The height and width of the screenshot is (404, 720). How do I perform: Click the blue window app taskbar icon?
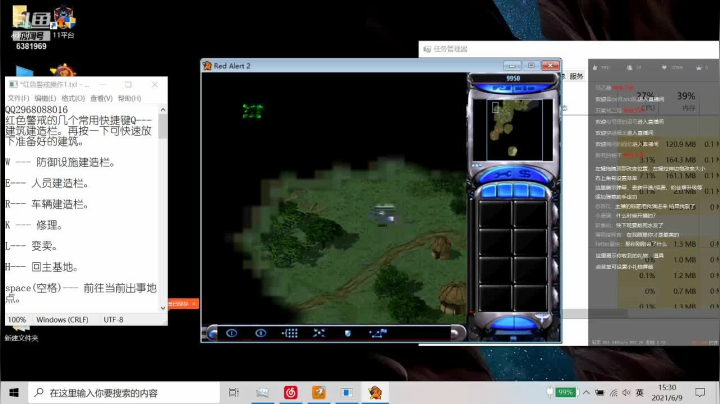347,393
